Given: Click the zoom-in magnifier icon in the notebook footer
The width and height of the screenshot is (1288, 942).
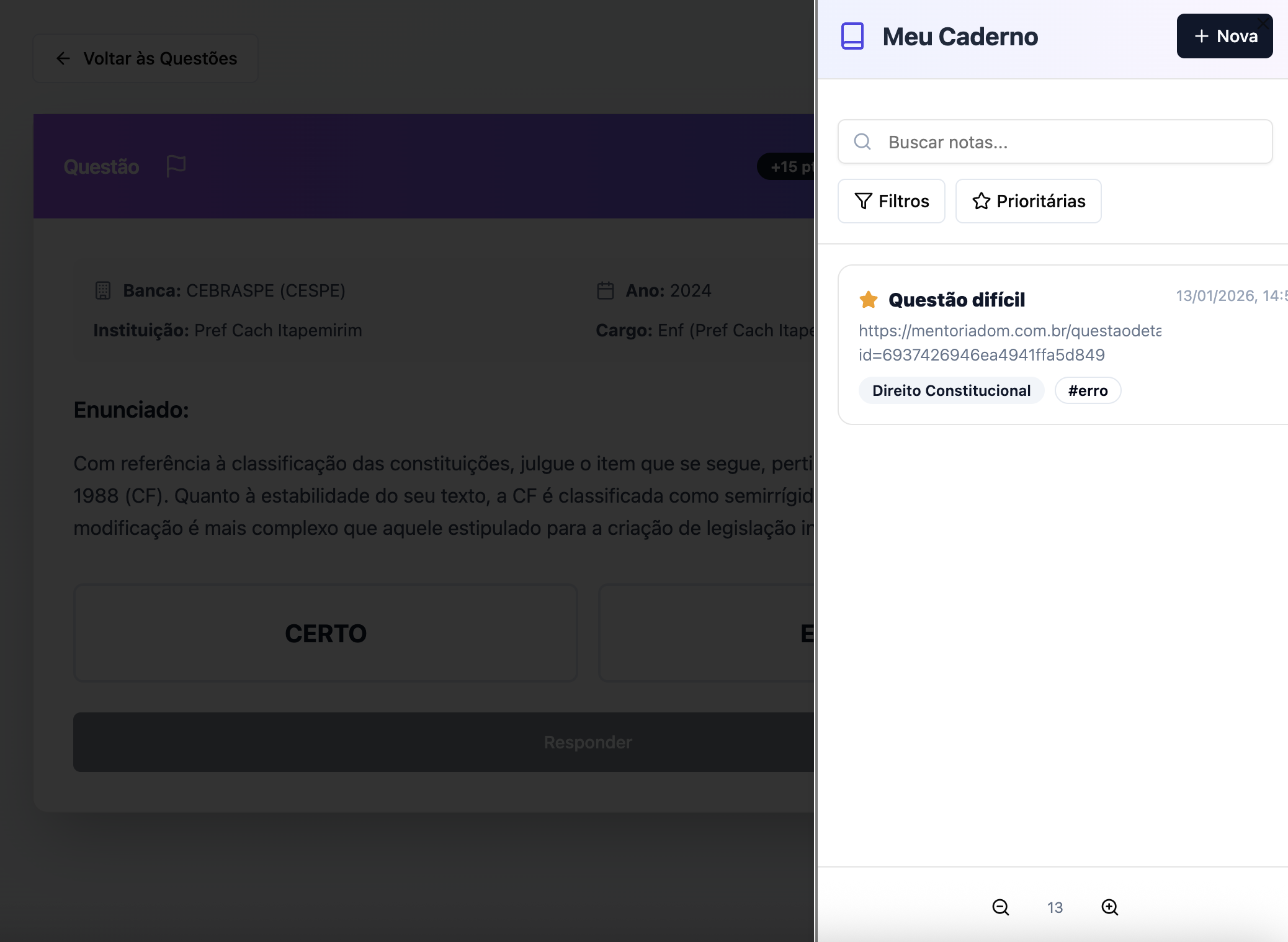Looking at the screenshot, I should coord(1109,907).
